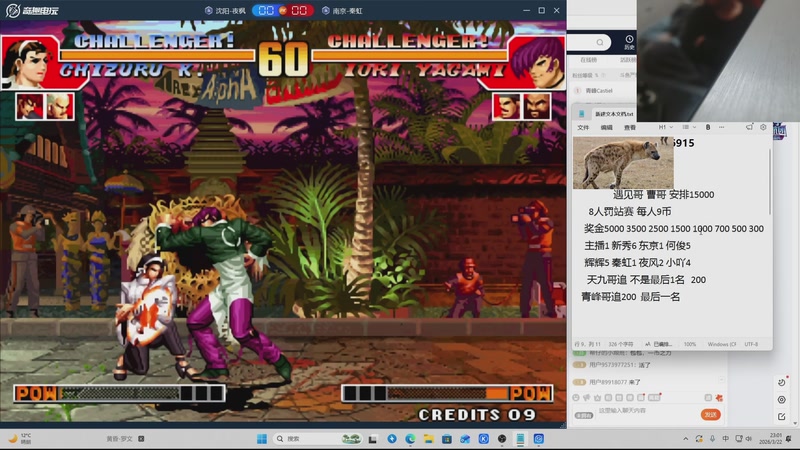This screenshot has height=450, width=800.
Task: Click the zoom level 100% in Notepad status bar
Action: click(690, 344)
